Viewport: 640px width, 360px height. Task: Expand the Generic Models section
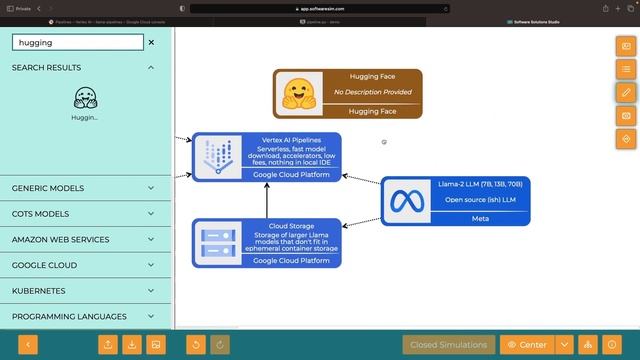(x=86, y=188)
